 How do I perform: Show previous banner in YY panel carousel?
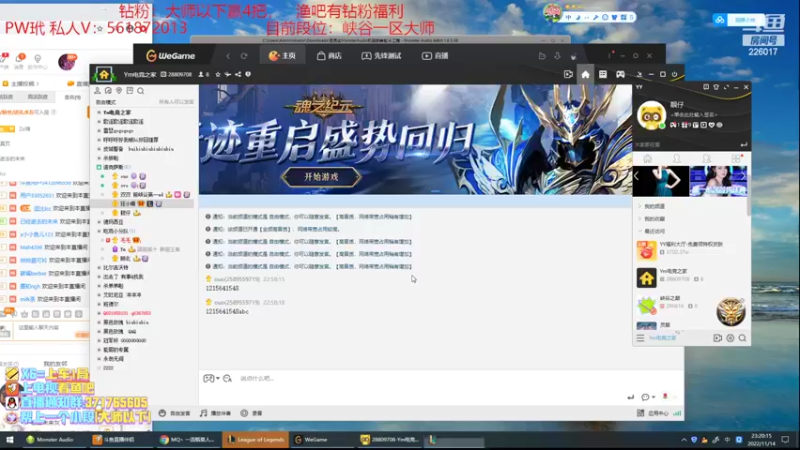click(637, 177)
